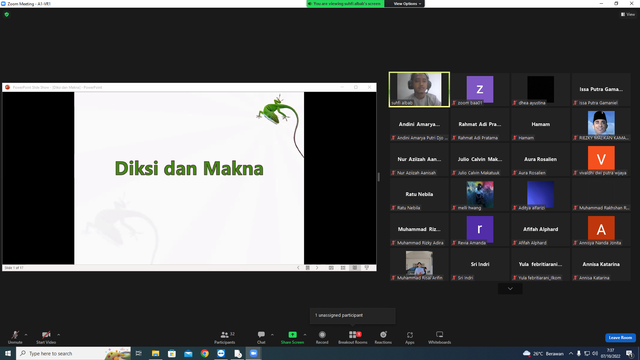Open the View Options dropdown
Screen dimensions: 640x360
(x=407, y=4)
